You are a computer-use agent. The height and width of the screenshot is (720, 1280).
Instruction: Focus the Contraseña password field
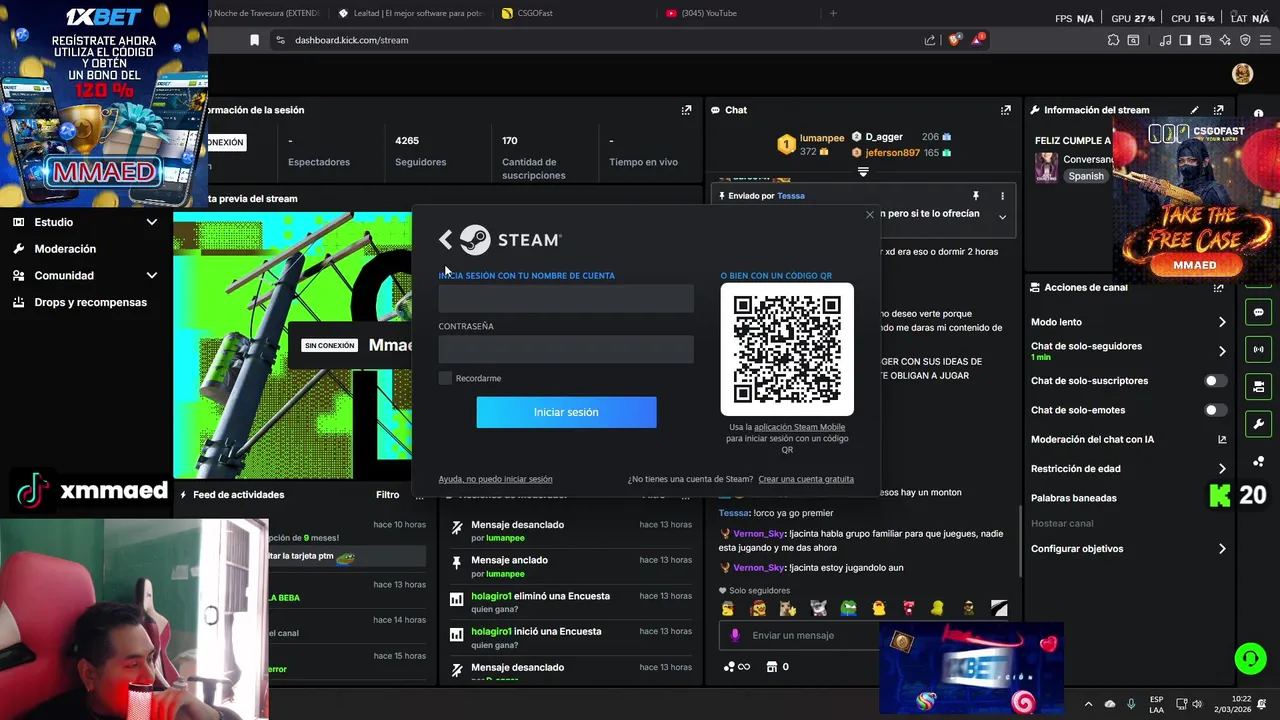[566, 349]
